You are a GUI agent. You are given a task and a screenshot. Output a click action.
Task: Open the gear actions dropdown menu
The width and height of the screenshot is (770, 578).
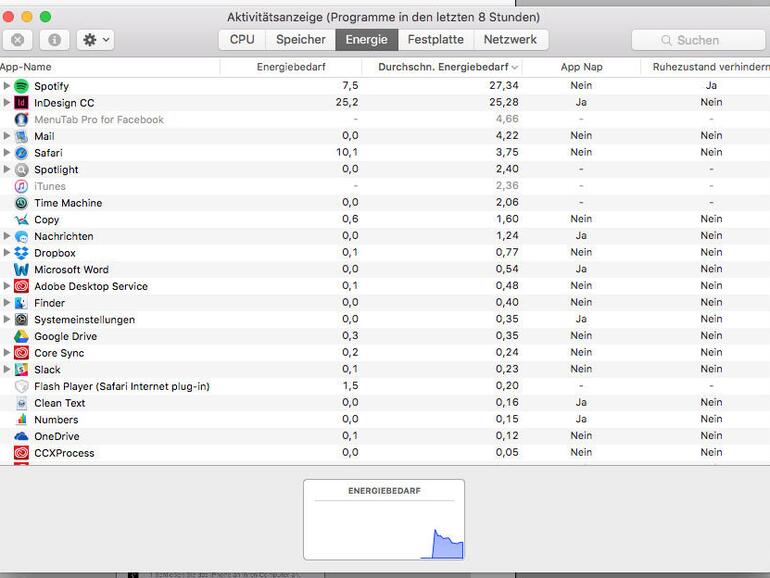point(96,40)
